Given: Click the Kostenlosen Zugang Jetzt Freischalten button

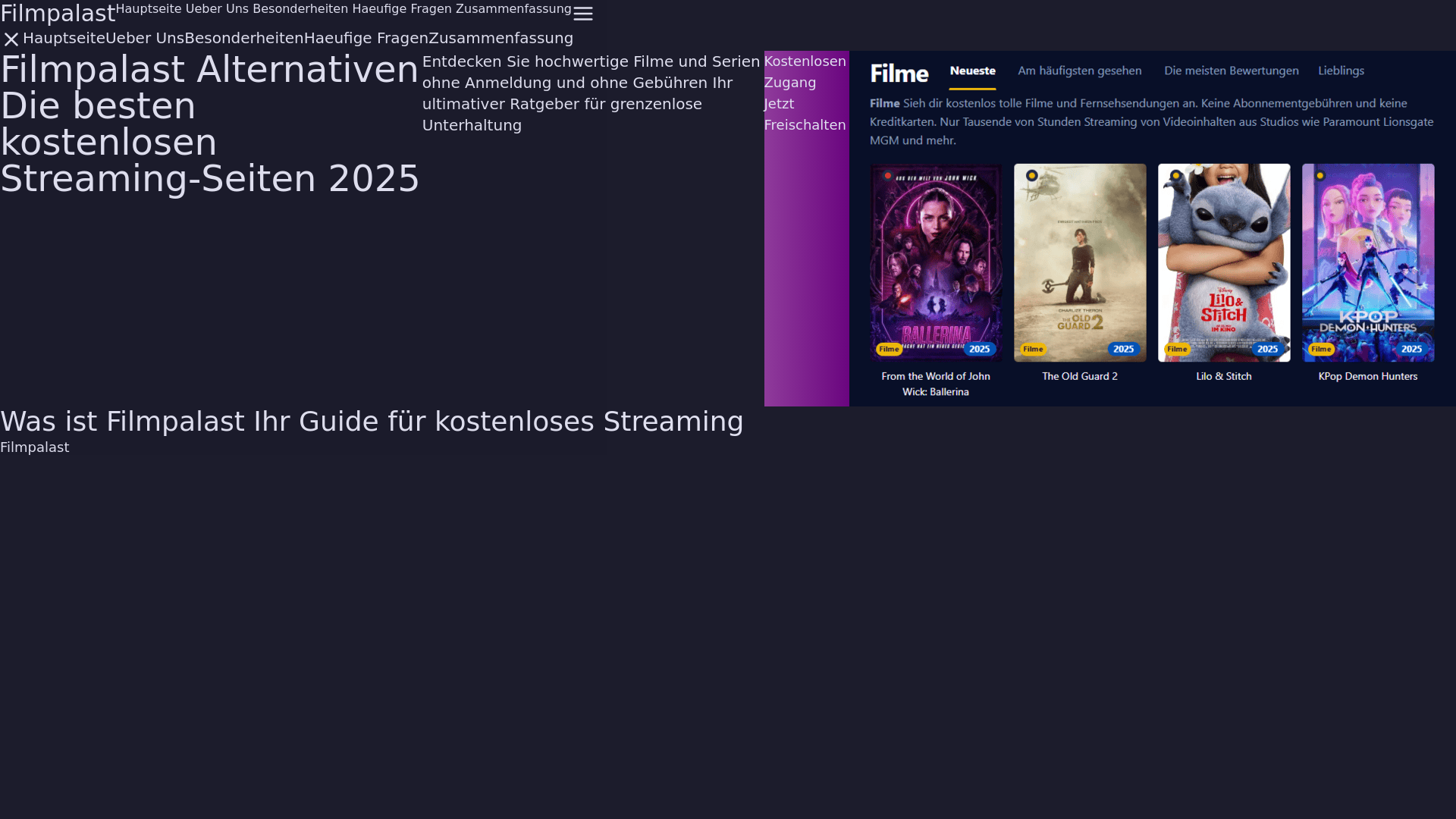Looking at the screenshot, I should coord(806,228).
